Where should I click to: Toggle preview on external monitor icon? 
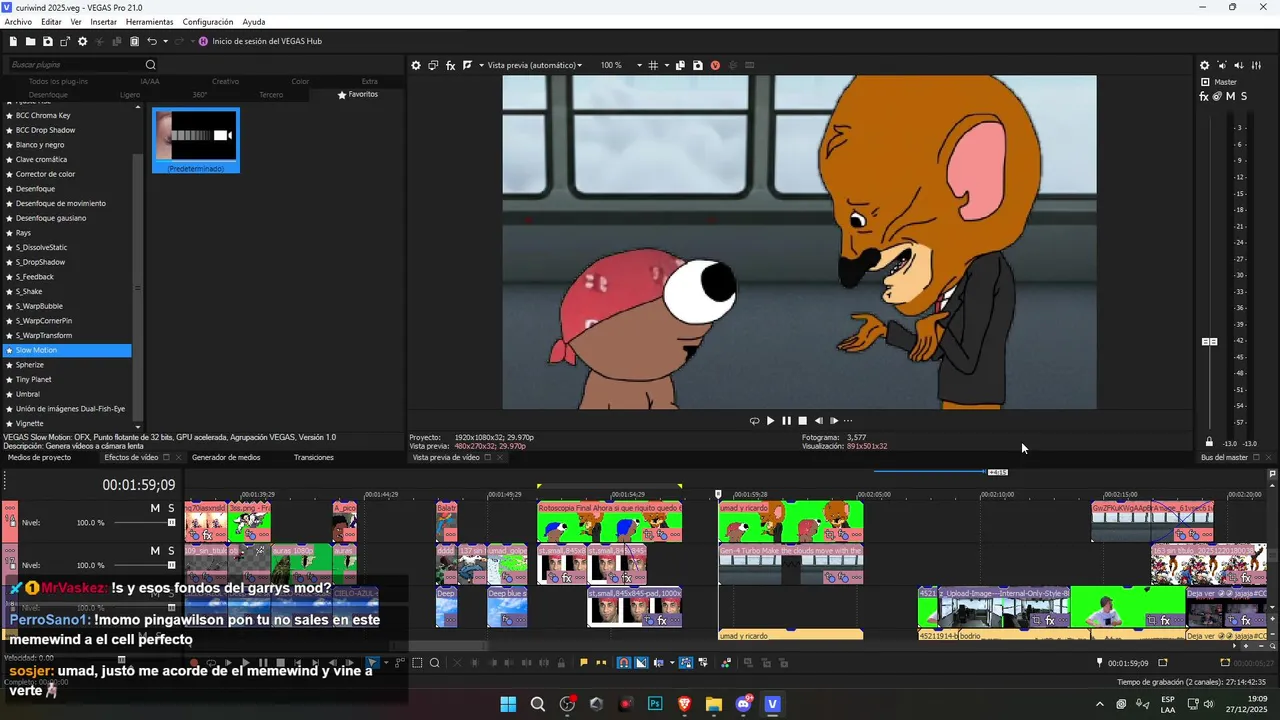[x=433, y=65]
